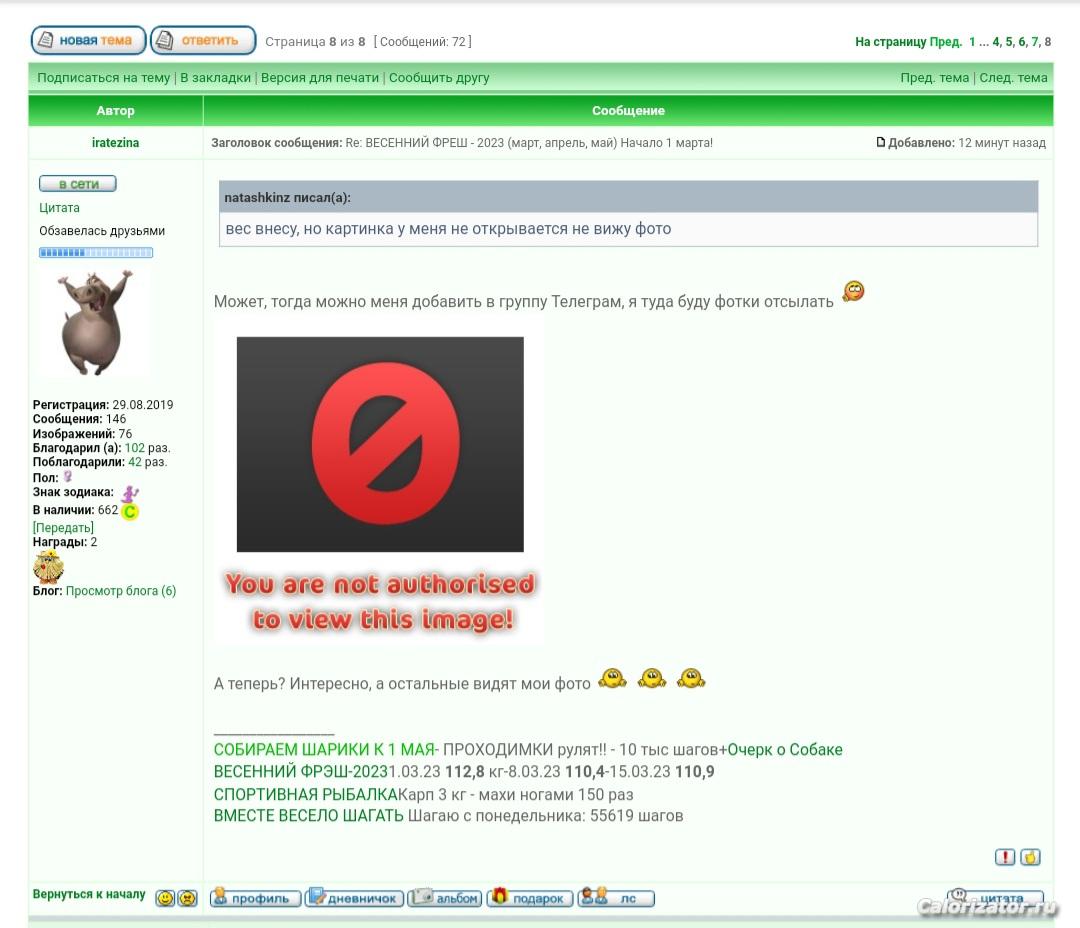Open the альбом photo album button
Viewport: 1080px width, 928px height.
[446, 898]
